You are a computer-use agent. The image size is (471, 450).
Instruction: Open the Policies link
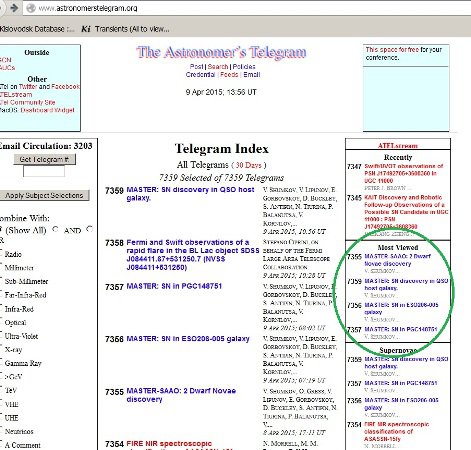244,67
